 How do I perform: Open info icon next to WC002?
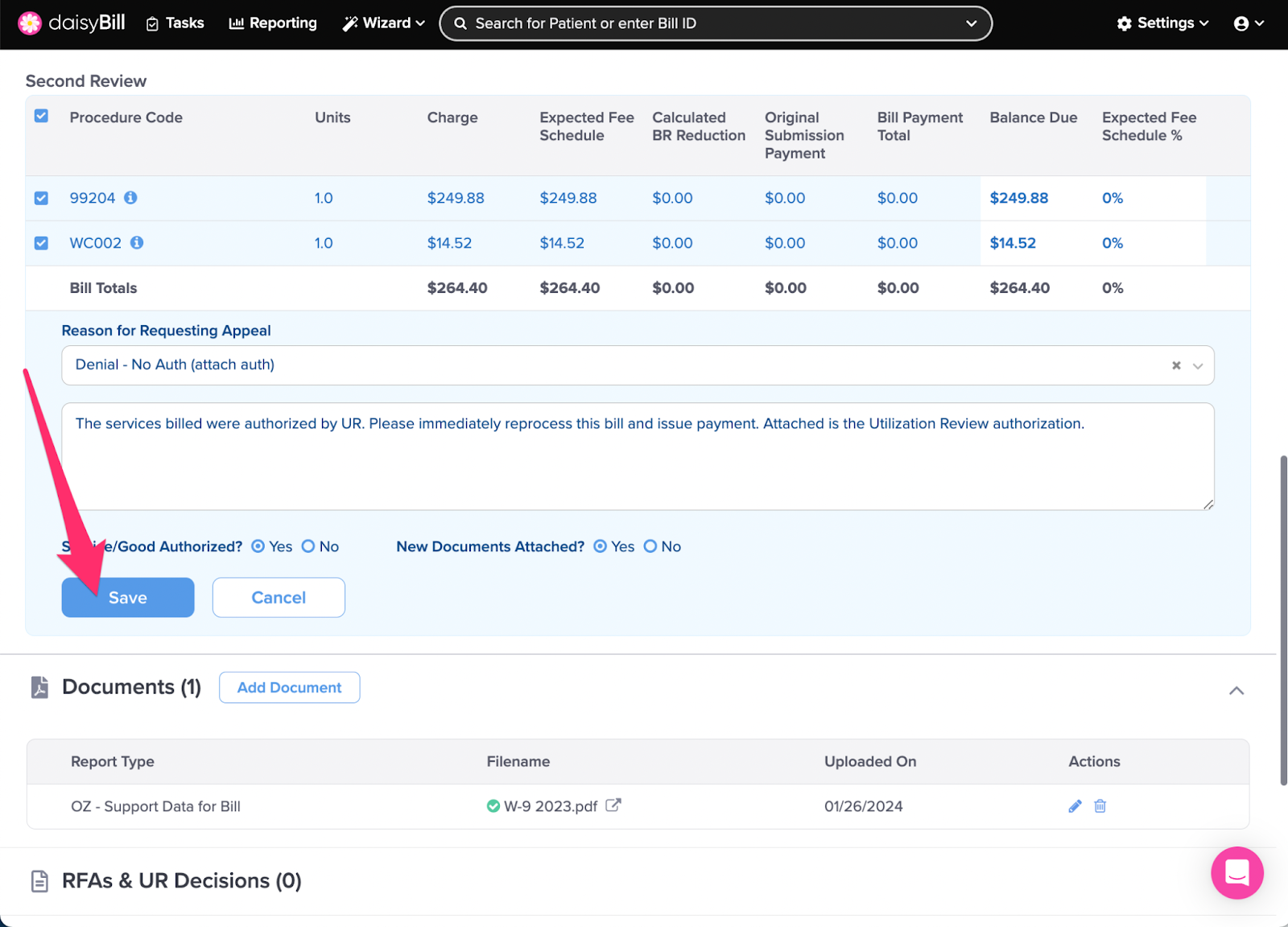(x=137, y=243)
